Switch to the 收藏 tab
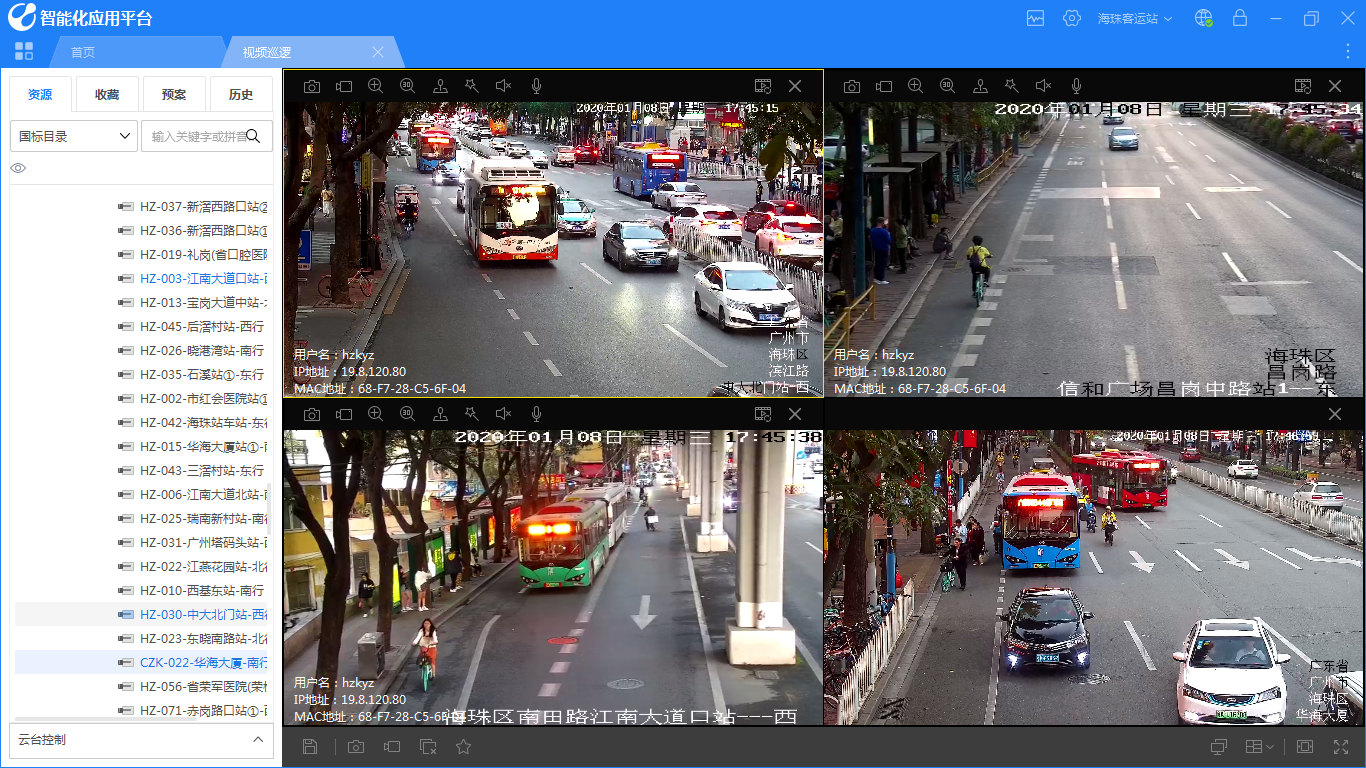The height and width of the screenshot is (768, 1366). (x=107, y=94)
